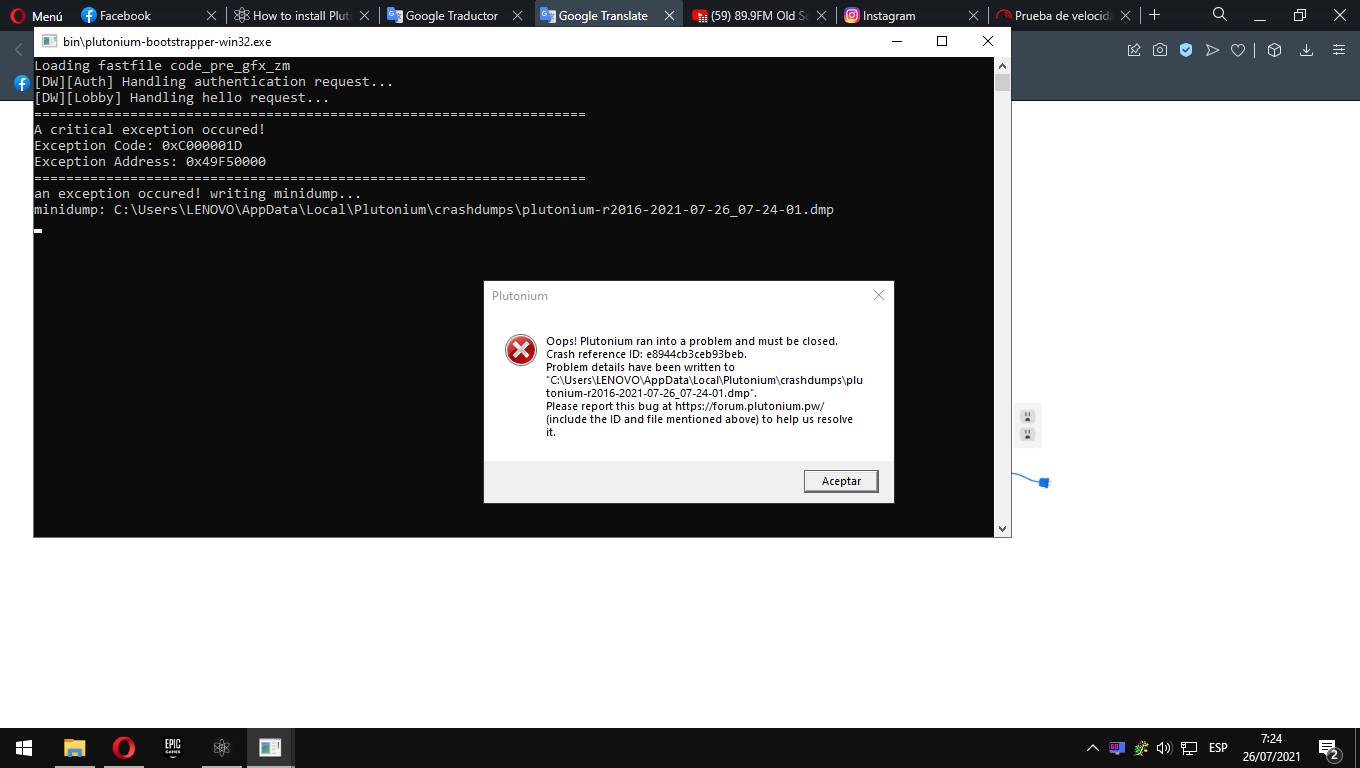
Task: Add page to bookmarks heart icon
Action: (1238, 50)
